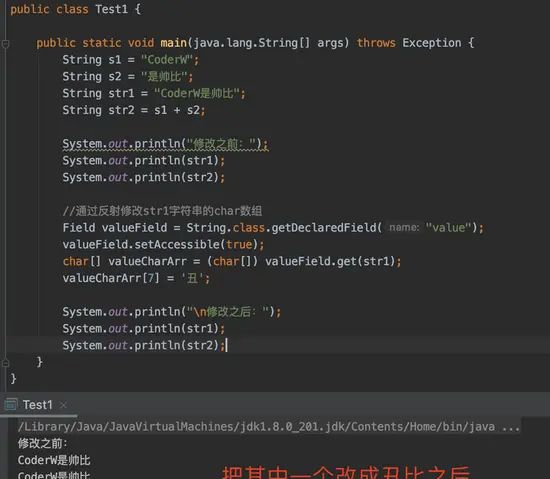
Task: Click the 'throws' keyword
Action: tap(376, 43)
